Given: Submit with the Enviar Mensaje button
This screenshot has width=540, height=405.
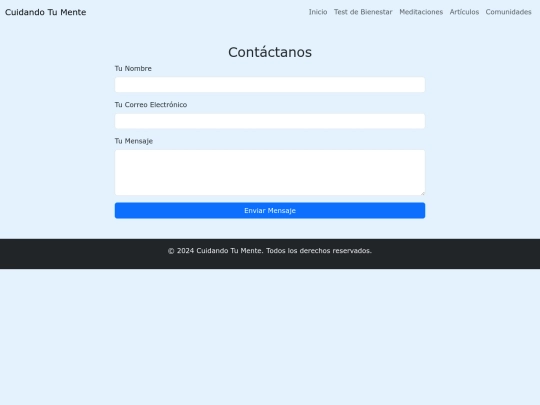Looking at the screenshot, I should pyautogui.click(x=270, y=210).
